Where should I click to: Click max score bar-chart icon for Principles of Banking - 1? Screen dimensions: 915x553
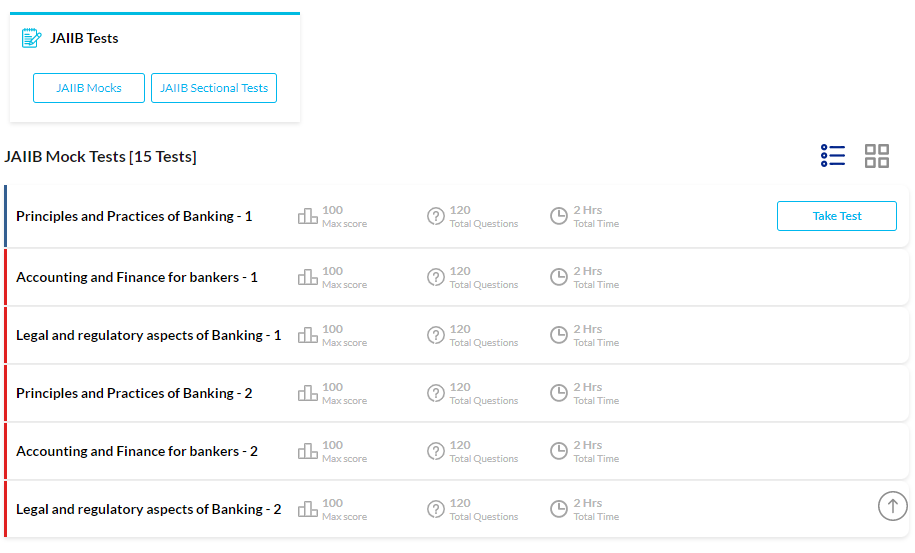click(x=308, y=216)
